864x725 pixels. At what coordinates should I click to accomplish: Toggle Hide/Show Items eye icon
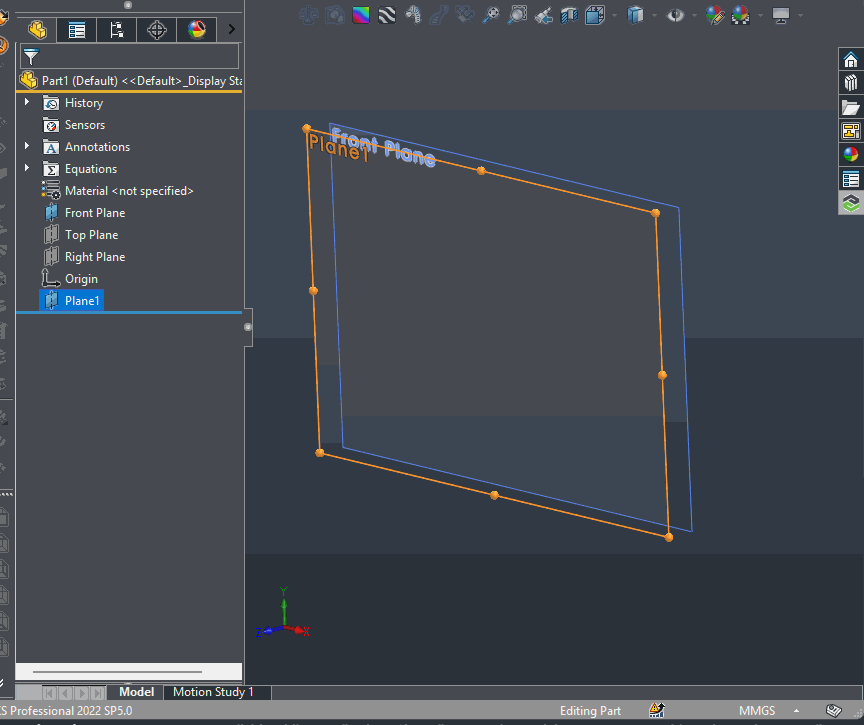[x=677, y=15]
